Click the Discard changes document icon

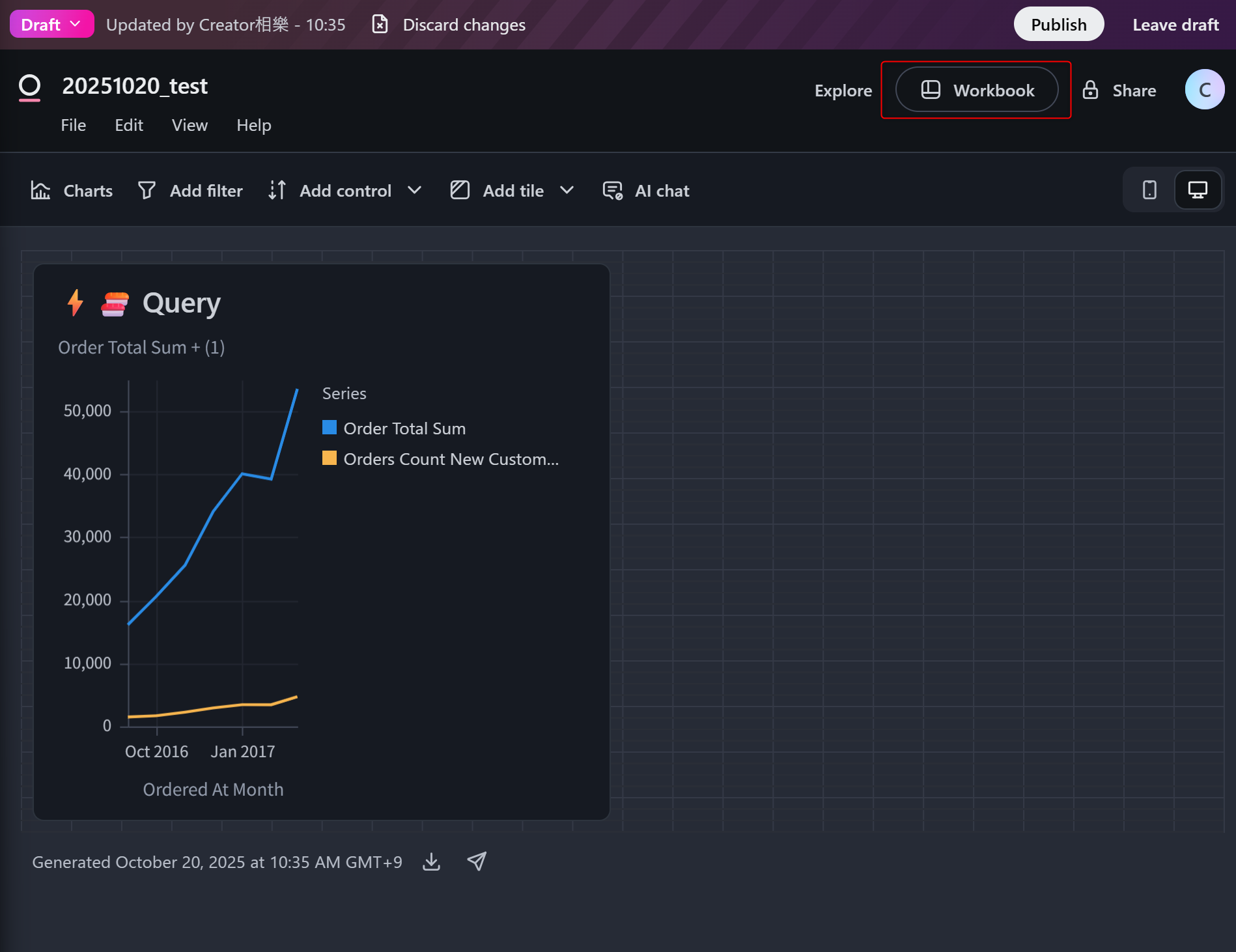[380, 25]
